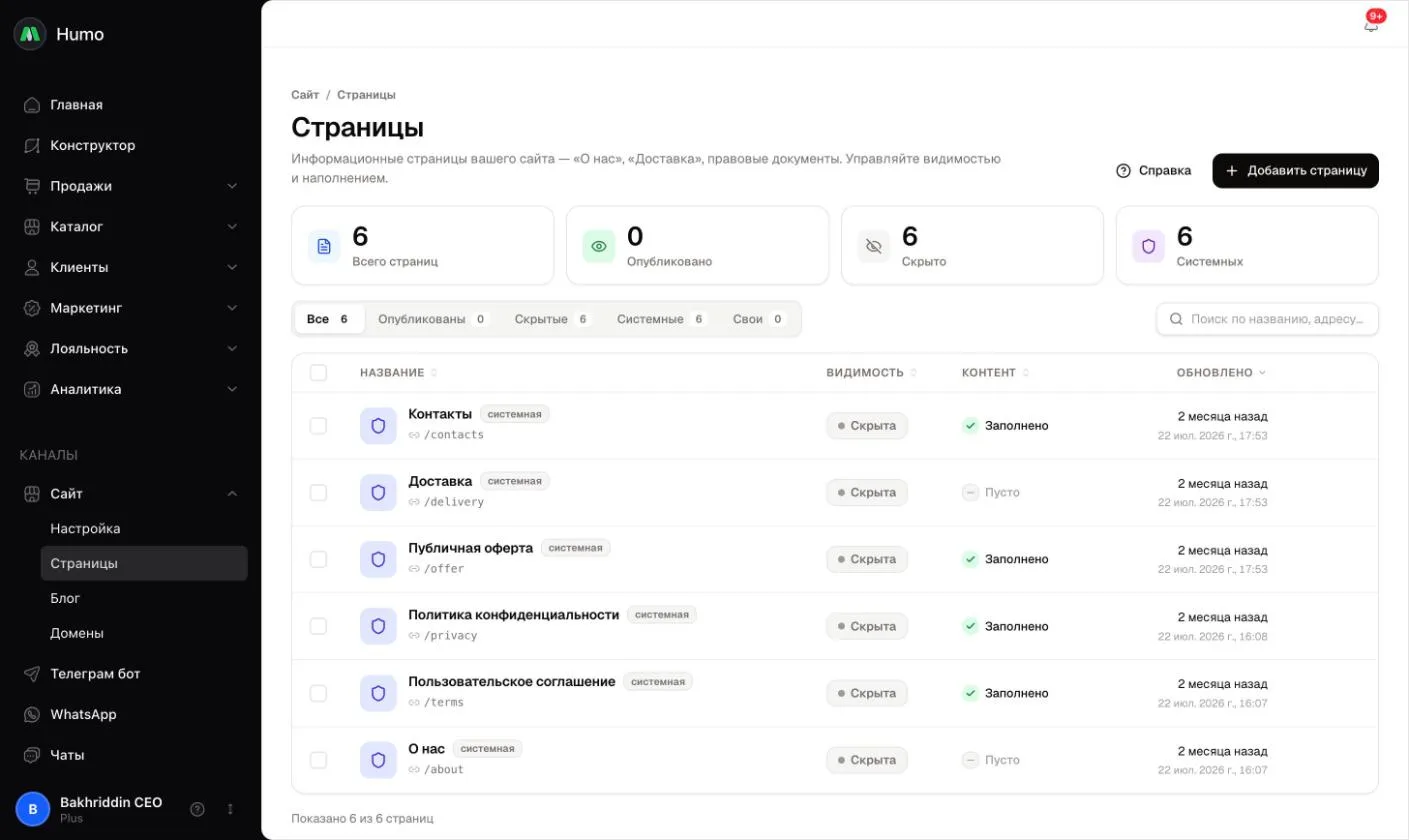The image size is (1409, 840).
Task: Click the /privacy address text
Action: [451, 636]
